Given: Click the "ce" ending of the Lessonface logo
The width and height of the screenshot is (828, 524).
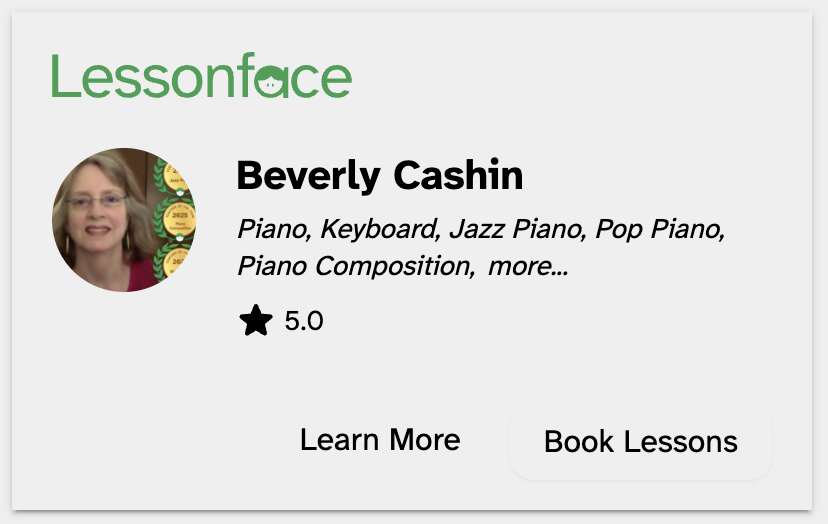Looking at the screenshot, I should coord(320,78).
